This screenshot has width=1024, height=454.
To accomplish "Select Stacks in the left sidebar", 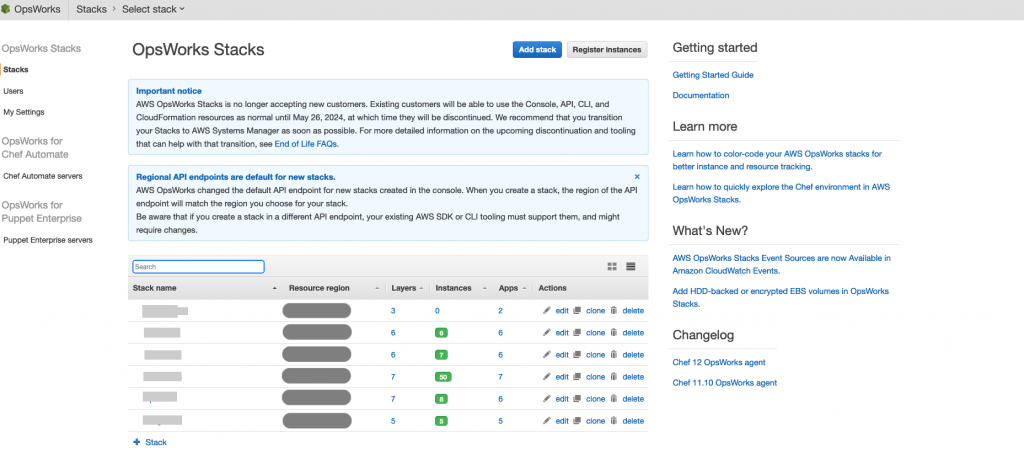I will (16, 69).
